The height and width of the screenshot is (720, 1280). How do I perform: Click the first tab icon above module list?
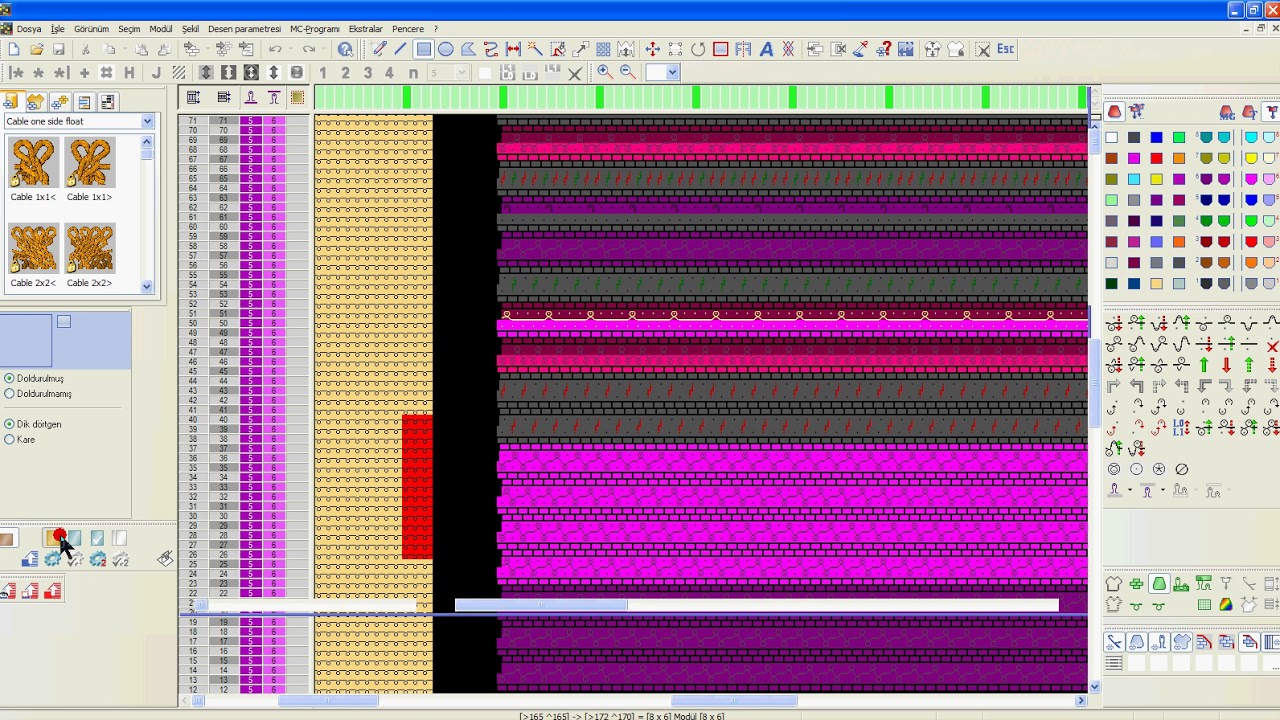[x=11, y=102]
